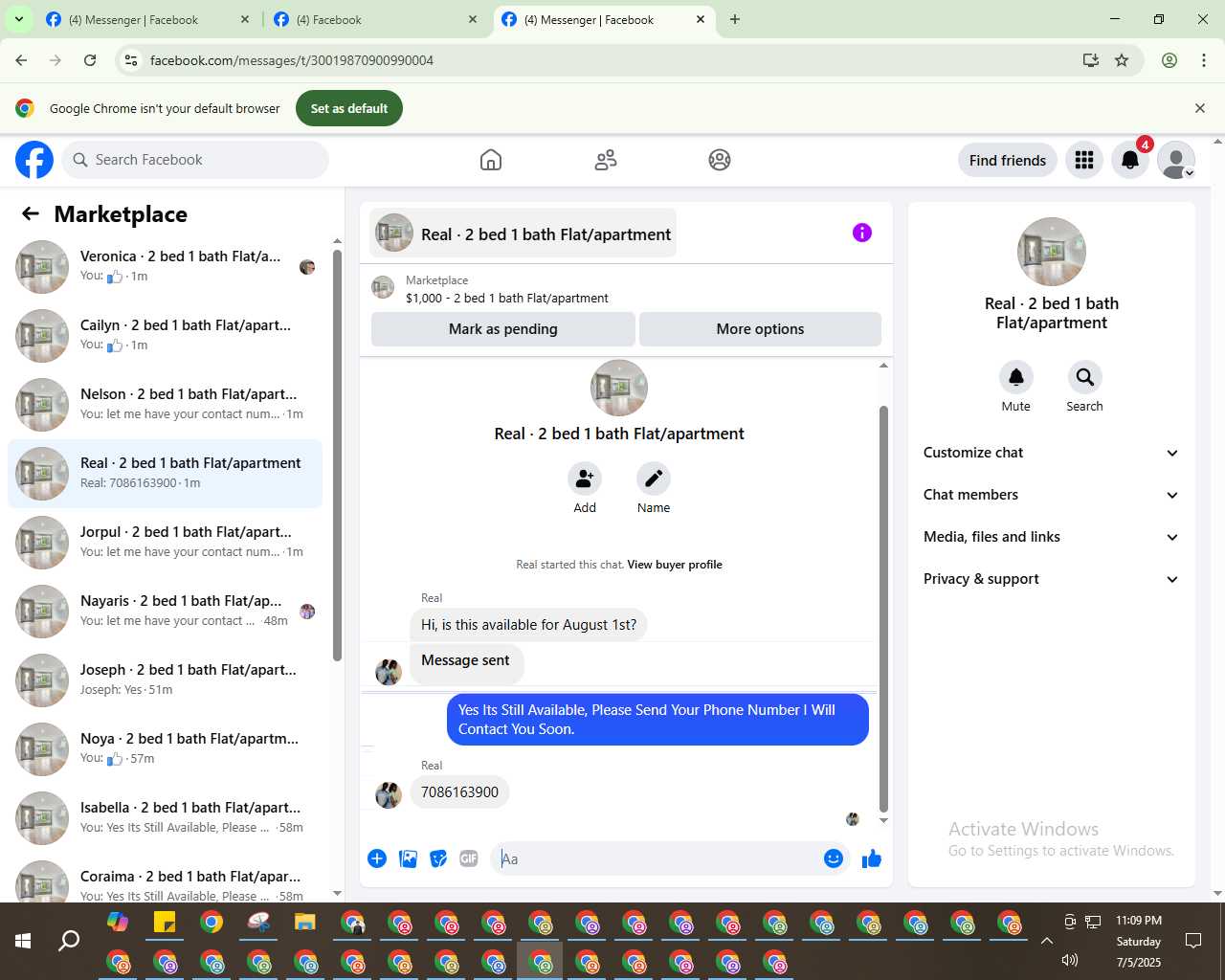This screenshot has width=1225, height=980.
Task: Open the emoji picker in message box
Action: pos(834,858)
